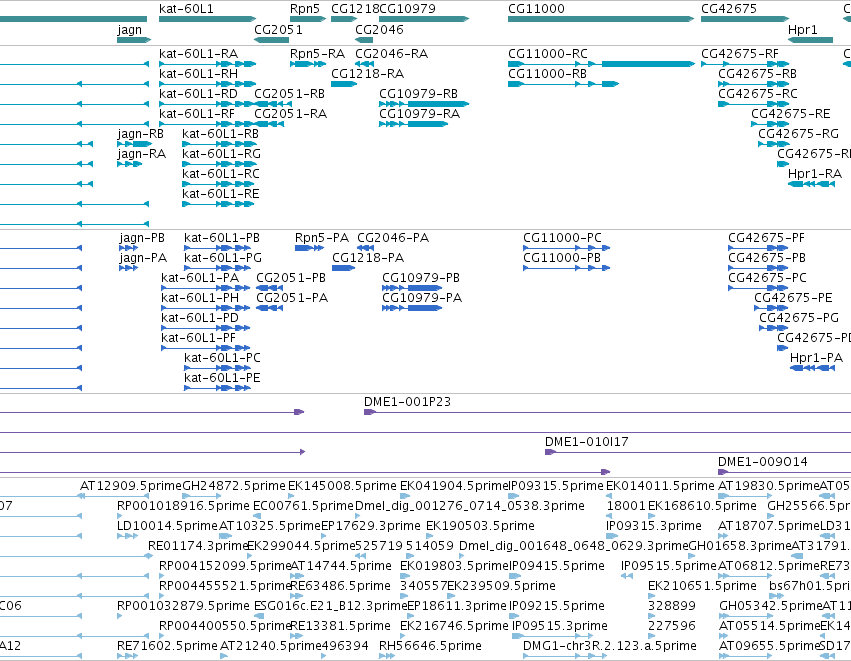Select transcript CG2051-RB
The image size is (851, 661).
289,94
